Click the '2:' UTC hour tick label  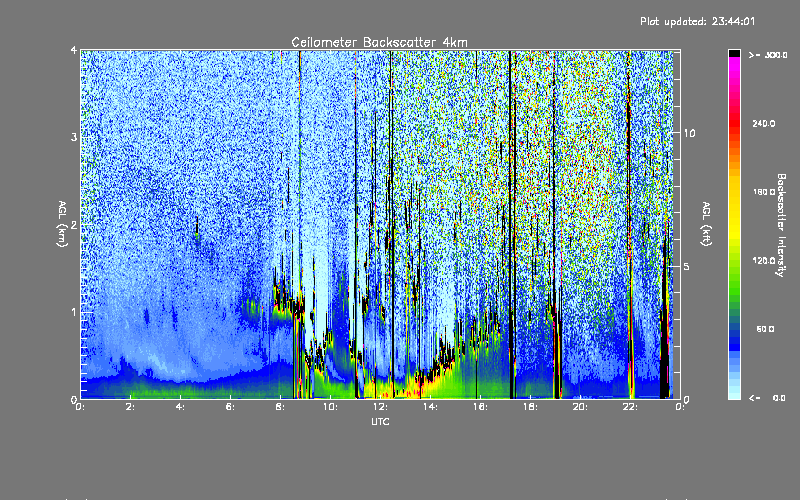(130, 407)
